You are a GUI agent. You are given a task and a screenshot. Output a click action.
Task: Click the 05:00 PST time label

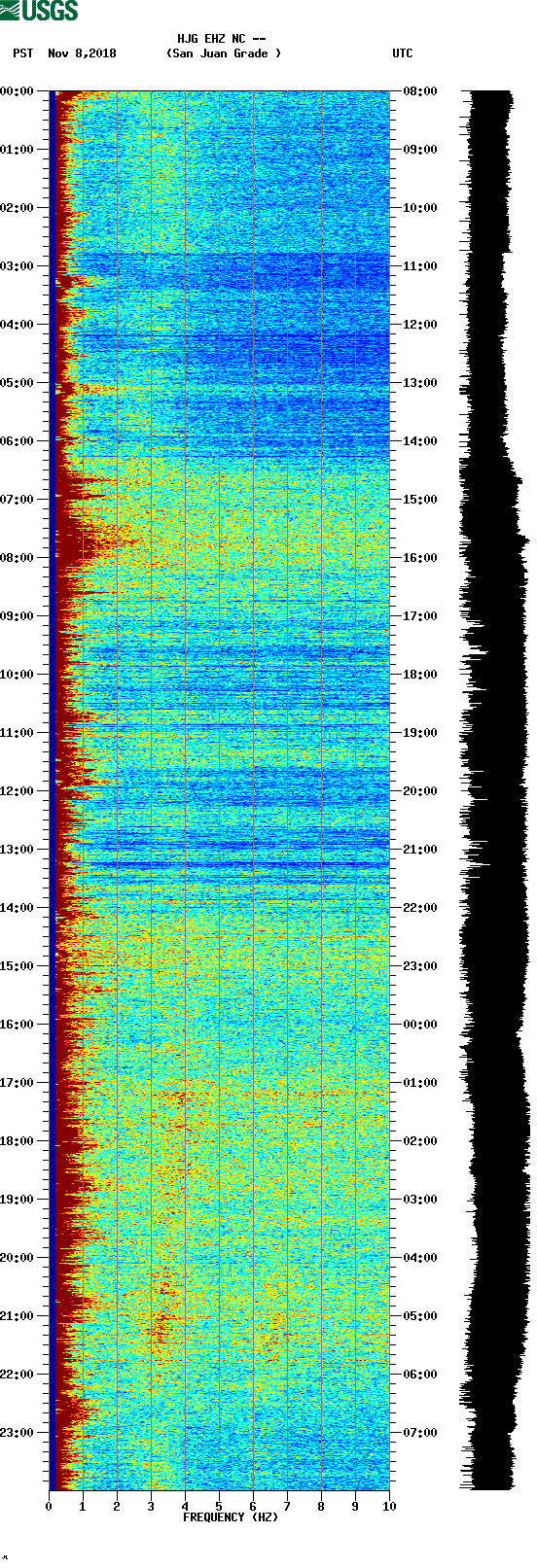pyautogui.click(x=18, y=383)
